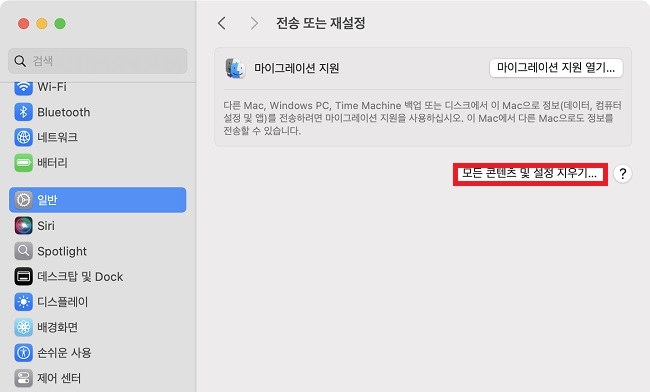Select the 손쉬운 사용 accessibility icon
This screenshot has width=650, height=392.
[23, 353]
